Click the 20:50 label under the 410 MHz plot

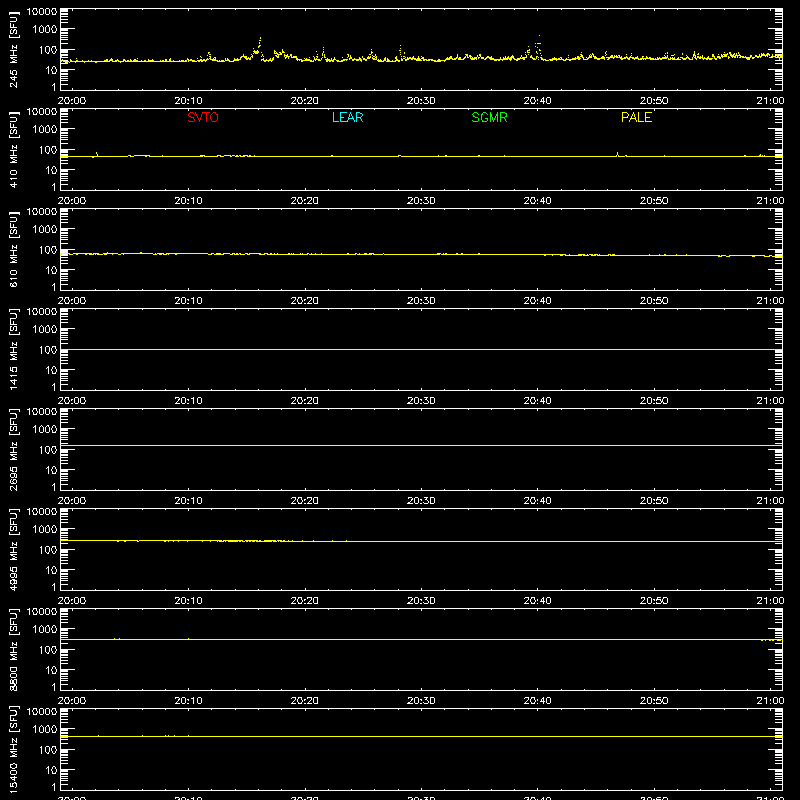tap(654, 201)
